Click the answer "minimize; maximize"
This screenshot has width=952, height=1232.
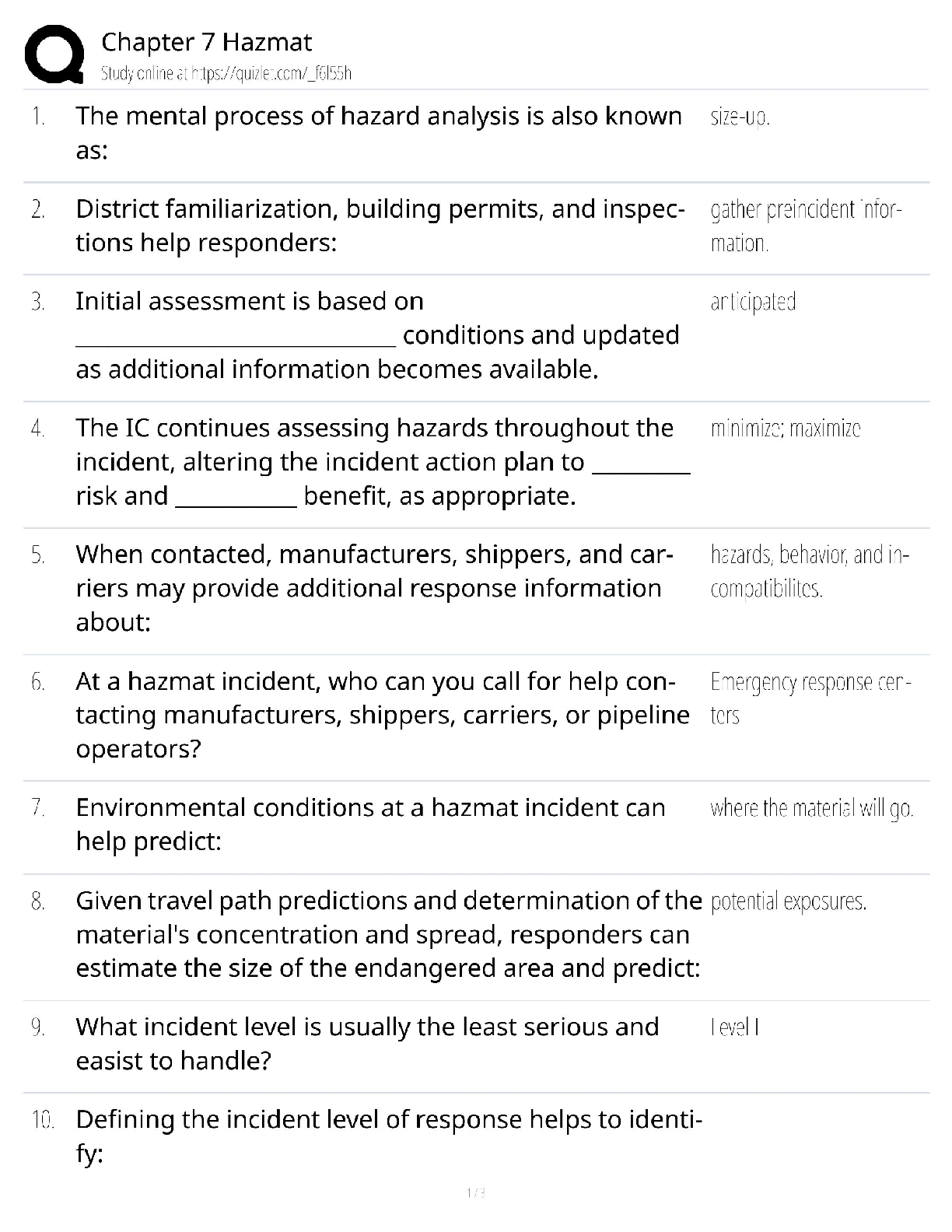(x=786, y=429)
